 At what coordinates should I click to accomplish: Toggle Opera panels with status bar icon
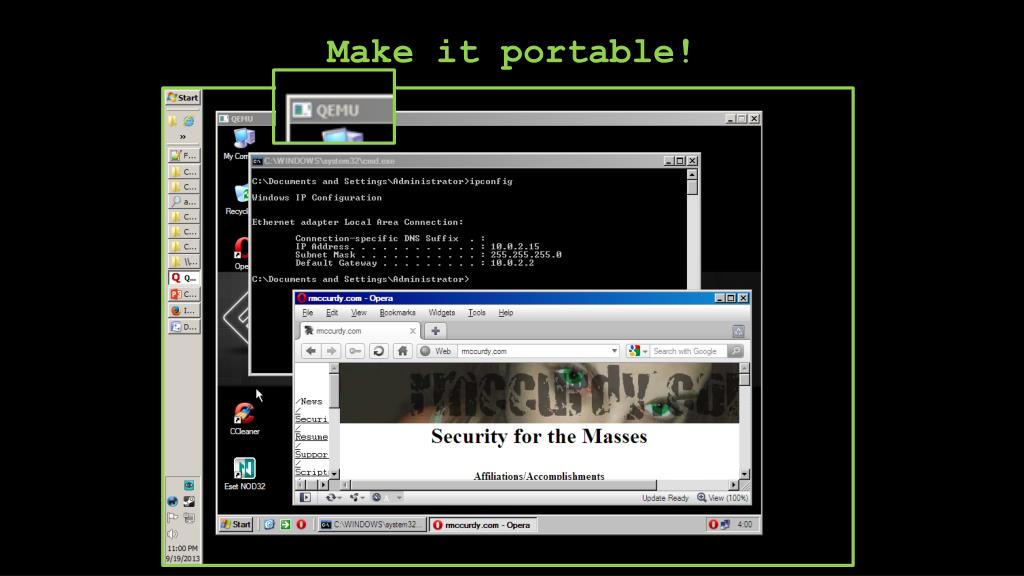click(305, 498)
